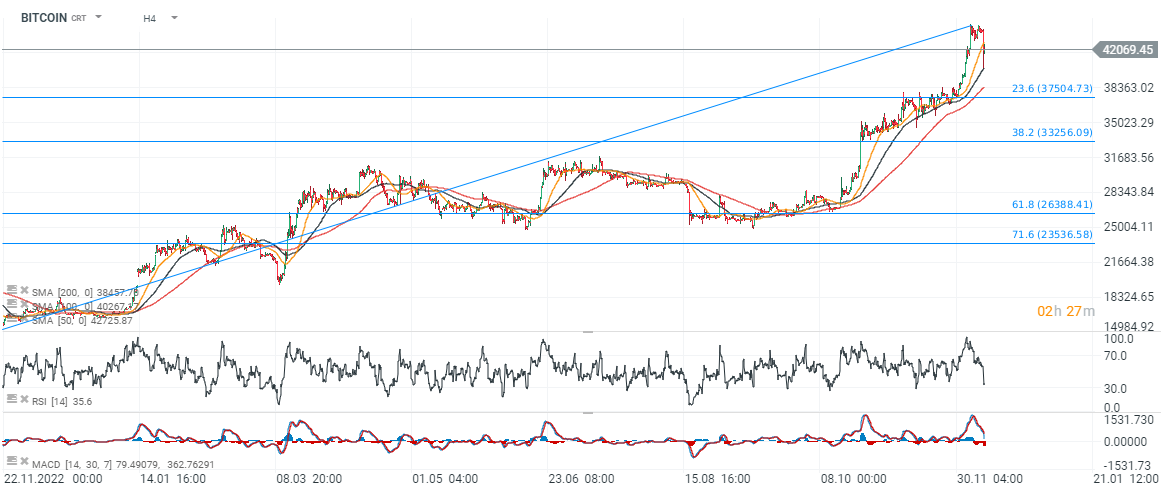Remove the RSI indicator
1163x496 pixels.
click(x=24, y=400)
